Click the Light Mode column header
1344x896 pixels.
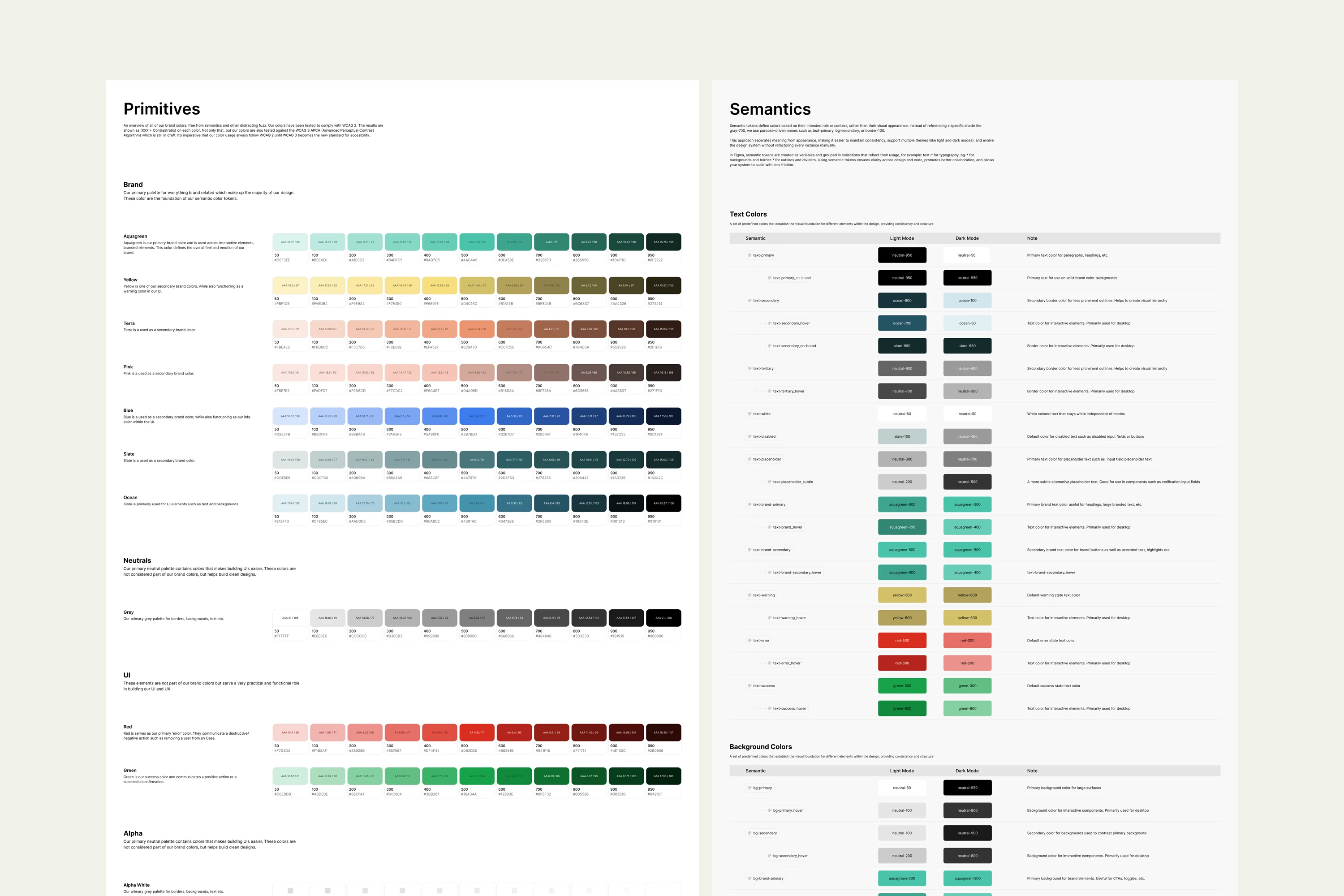point(903,238)
